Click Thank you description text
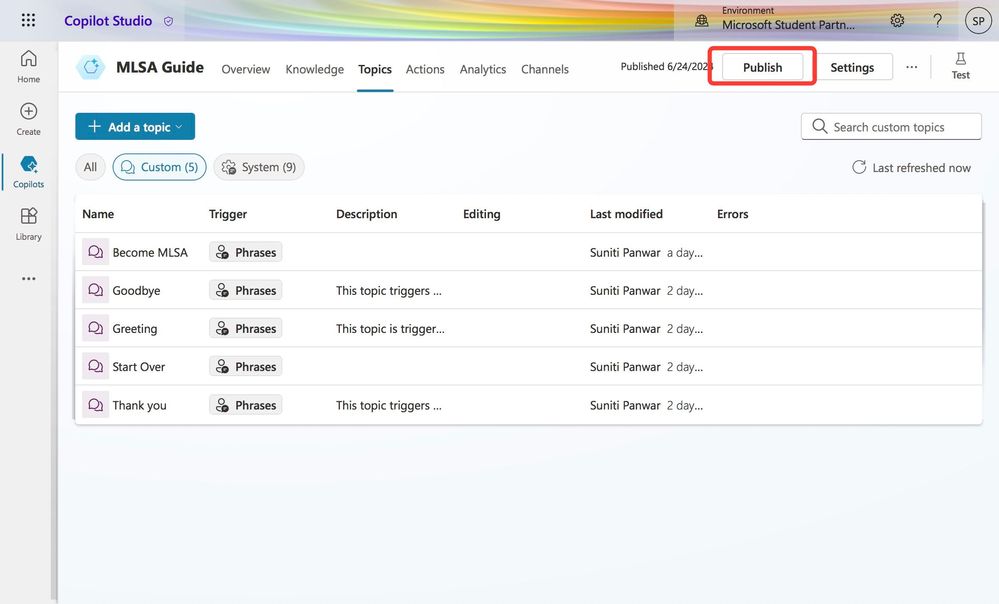This screenshot has height=604, width=999. point(389,405)
